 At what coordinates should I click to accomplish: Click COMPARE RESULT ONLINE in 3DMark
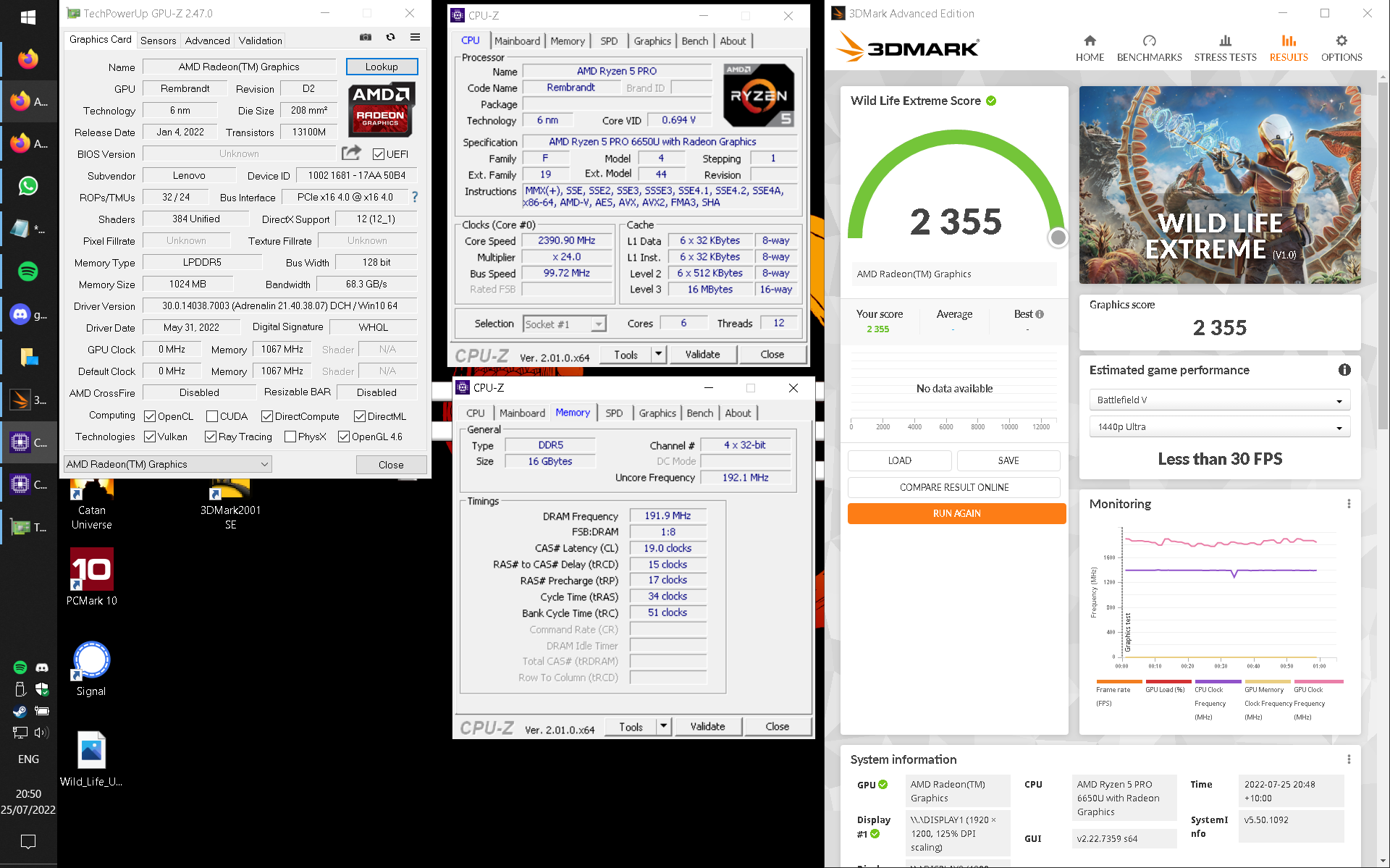click(x=954, y=487)
